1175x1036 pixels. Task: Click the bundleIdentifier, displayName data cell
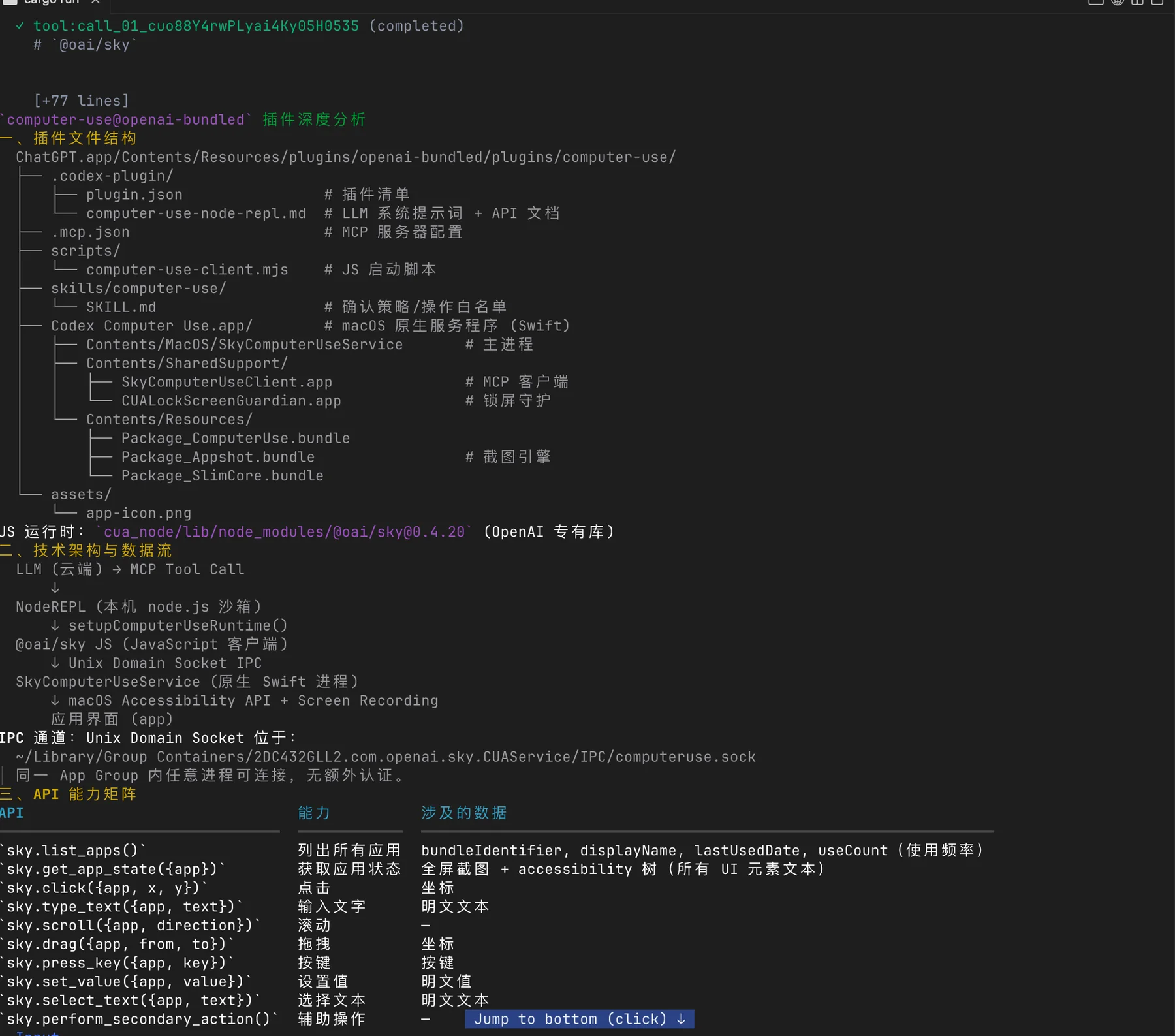point(702,850)
